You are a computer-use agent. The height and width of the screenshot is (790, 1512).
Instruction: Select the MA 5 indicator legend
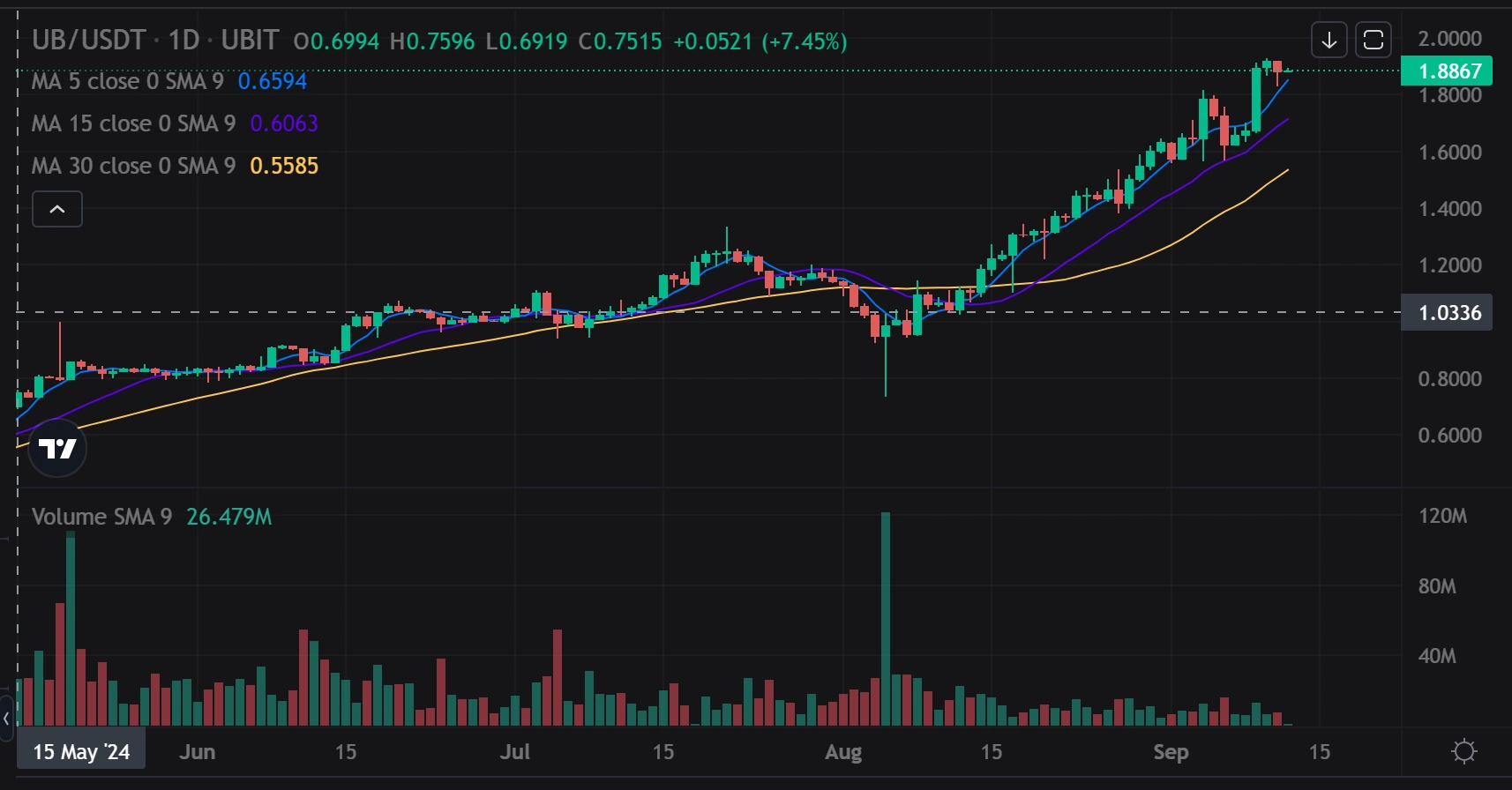[x=127, y=82]
